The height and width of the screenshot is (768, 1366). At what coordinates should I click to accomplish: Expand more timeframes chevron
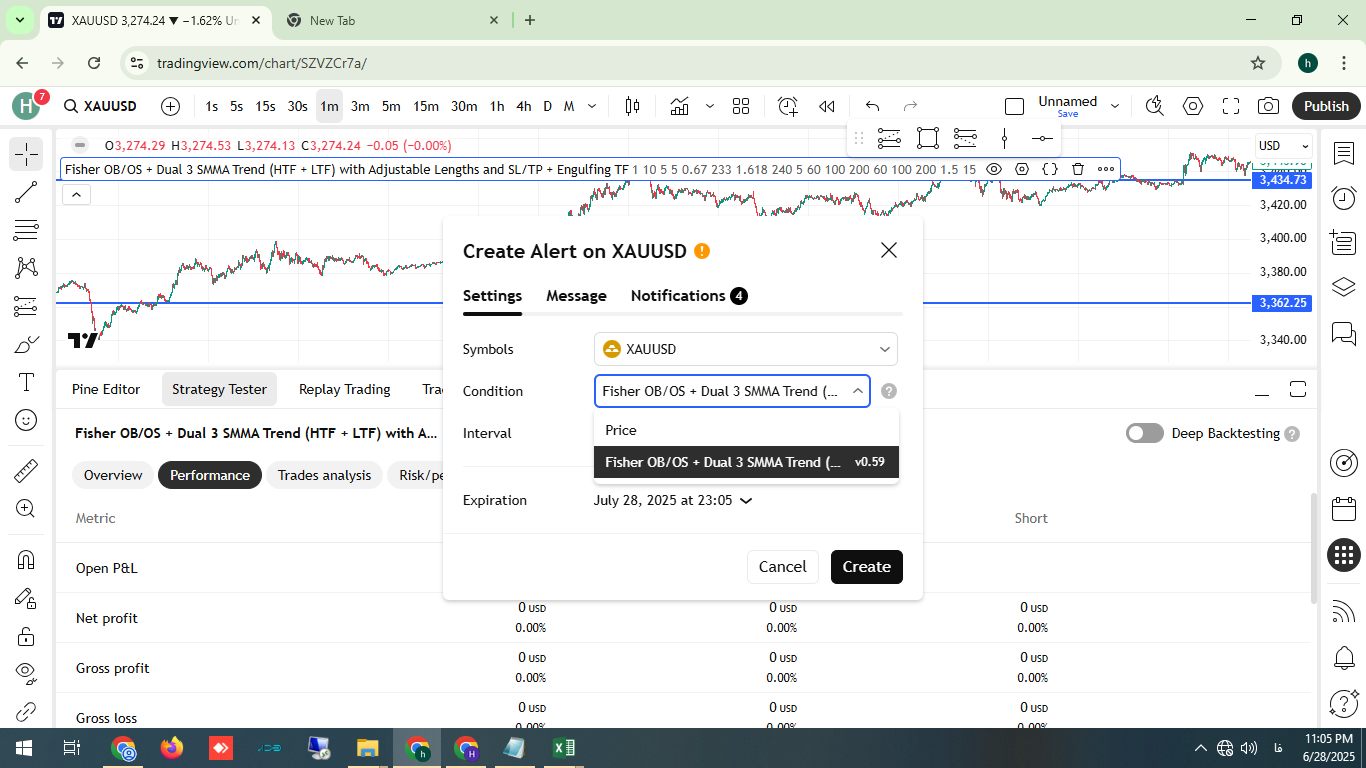coord(592,106)
